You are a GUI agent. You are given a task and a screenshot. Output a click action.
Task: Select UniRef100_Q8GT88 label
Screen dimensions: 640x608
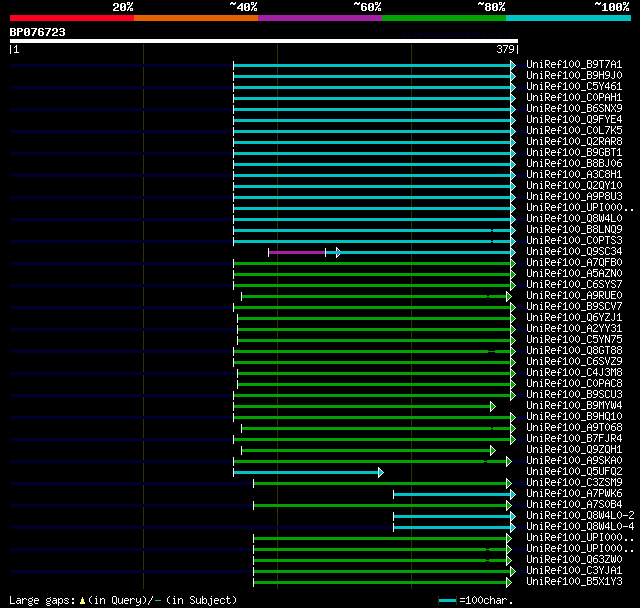[x=574, y=351]
